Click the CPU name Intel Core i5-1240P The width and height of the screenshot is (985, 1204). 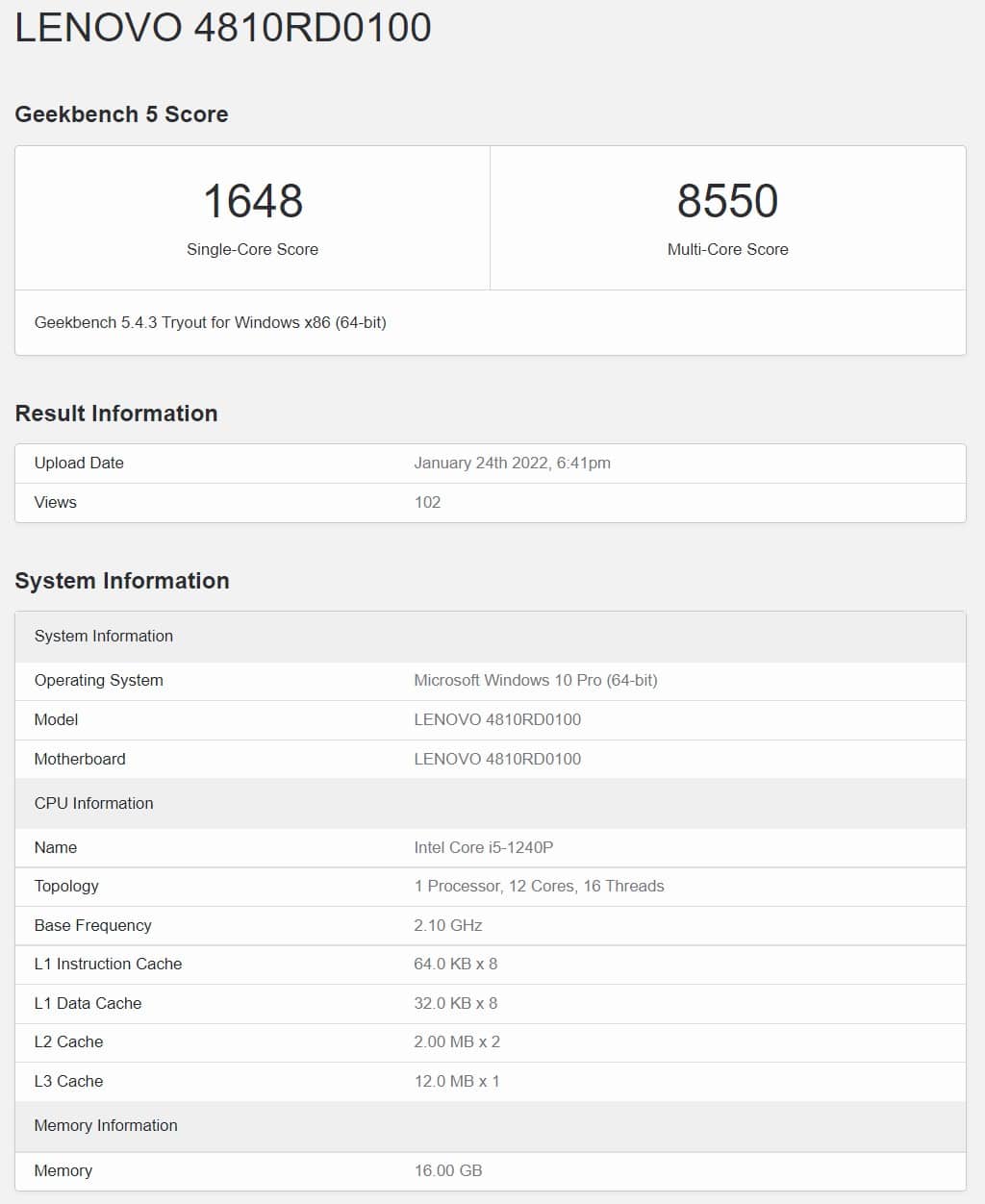point(484,847)
